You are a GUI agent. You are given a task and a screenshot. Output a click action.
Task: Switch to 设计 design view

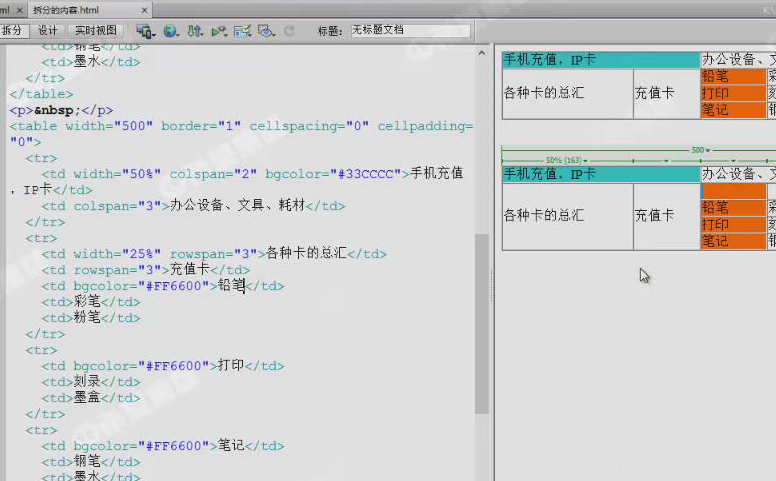click(47, 31)
